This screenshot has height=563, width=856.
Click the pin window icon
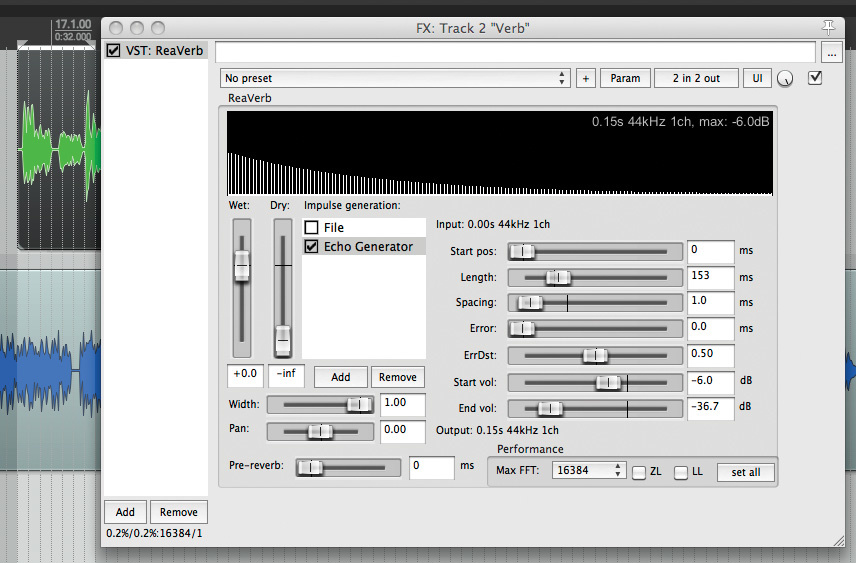(827, 27)
